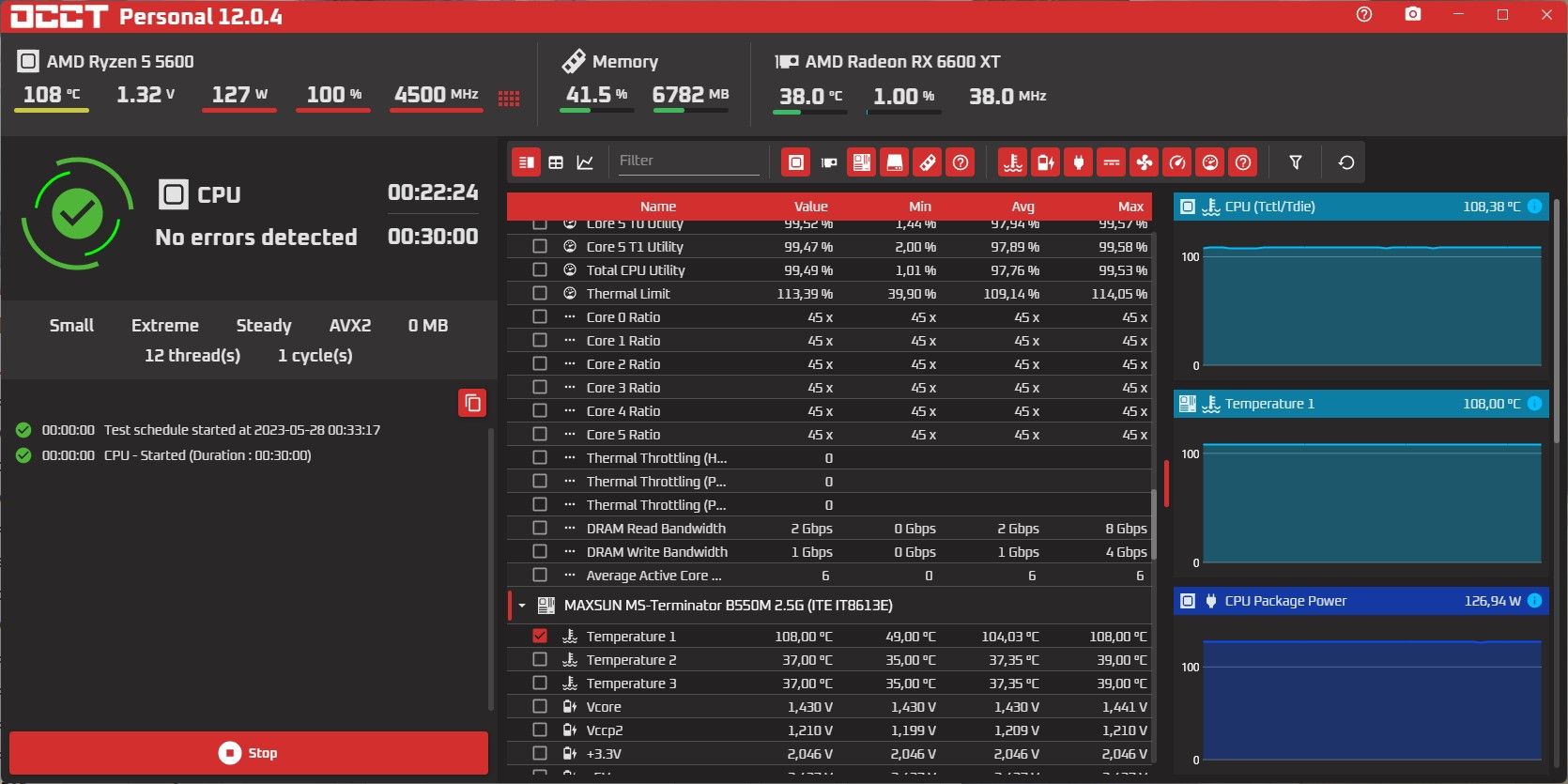The height and width of the screenshot is (784, 1568).
Task: Open info for CPU (Tctl/Tdie) graph
Action: [x=1535, y=207]
